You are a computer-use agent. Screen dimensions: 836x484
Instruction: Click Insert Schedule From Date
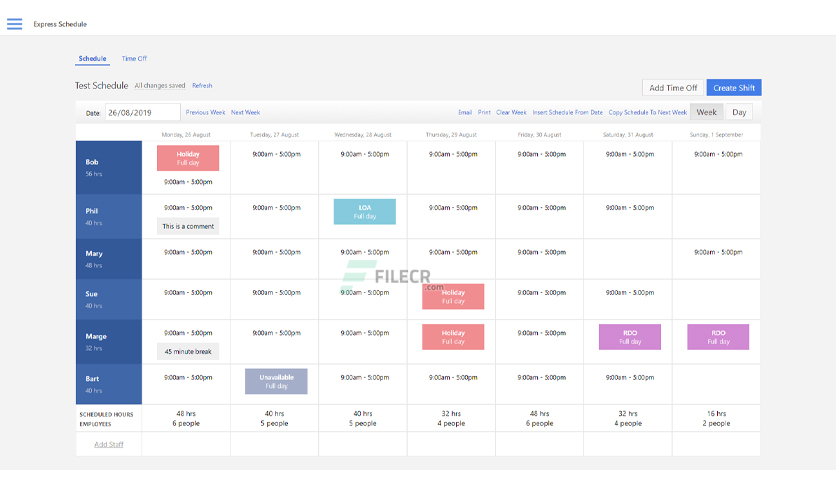coord(567,112)
